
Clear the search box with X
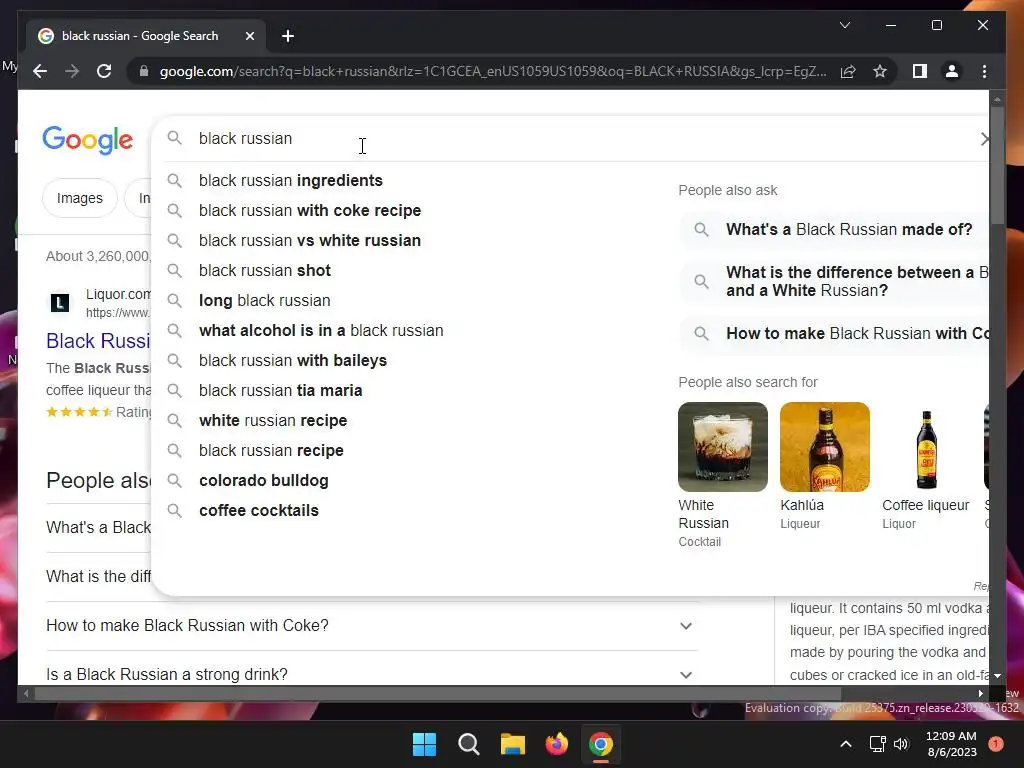(x=984, y=138)
